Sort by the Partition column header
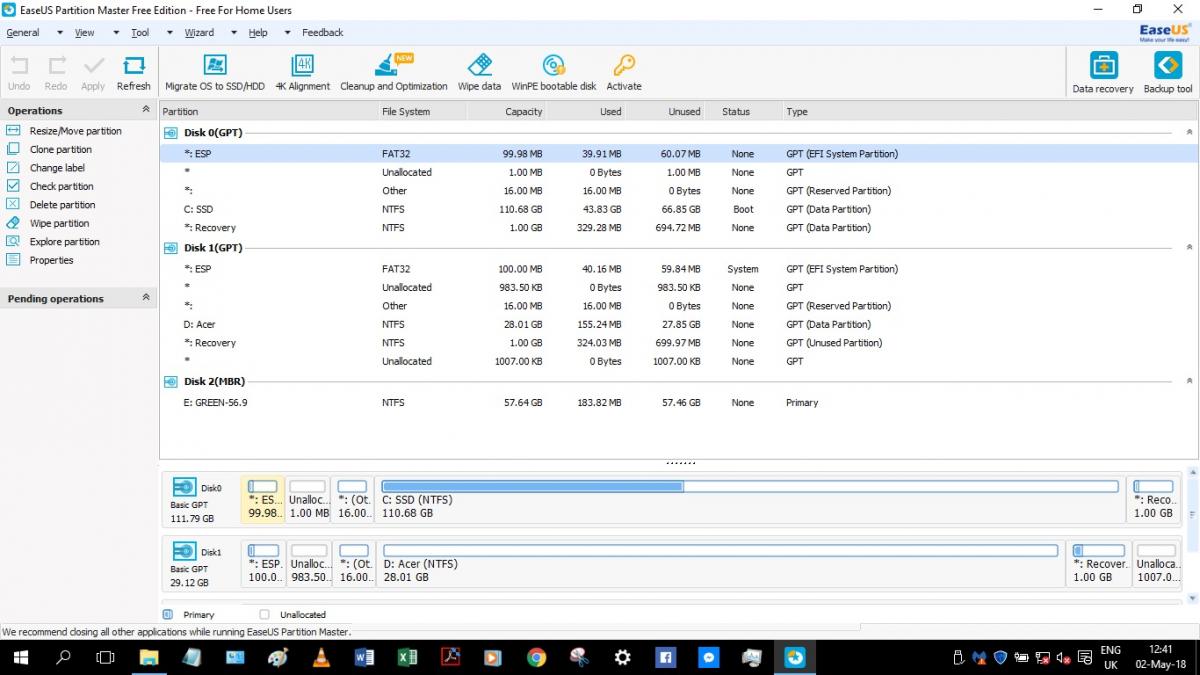Image resolution: width=1200 pixels, height=675 pixels. (181, 112)
